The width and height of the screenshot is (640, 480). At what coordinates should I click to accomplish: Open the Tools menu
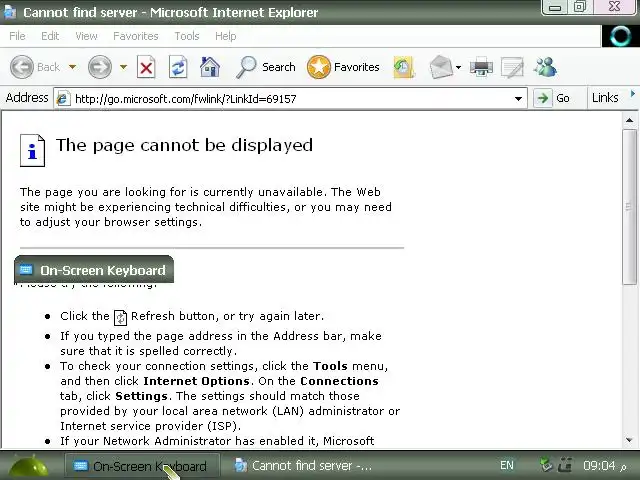point(187,36)
